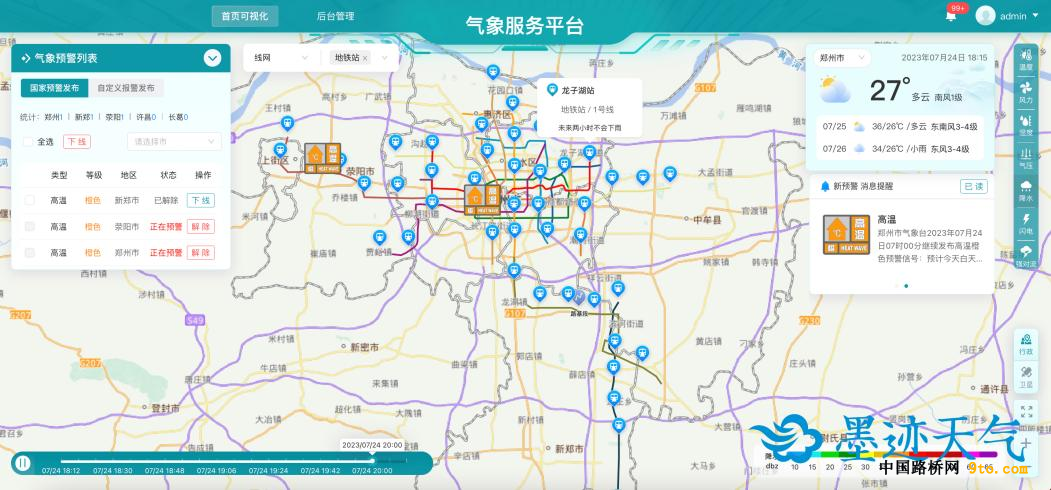Switch to 后台管理 tab
1051x490 pixels.
335,16
